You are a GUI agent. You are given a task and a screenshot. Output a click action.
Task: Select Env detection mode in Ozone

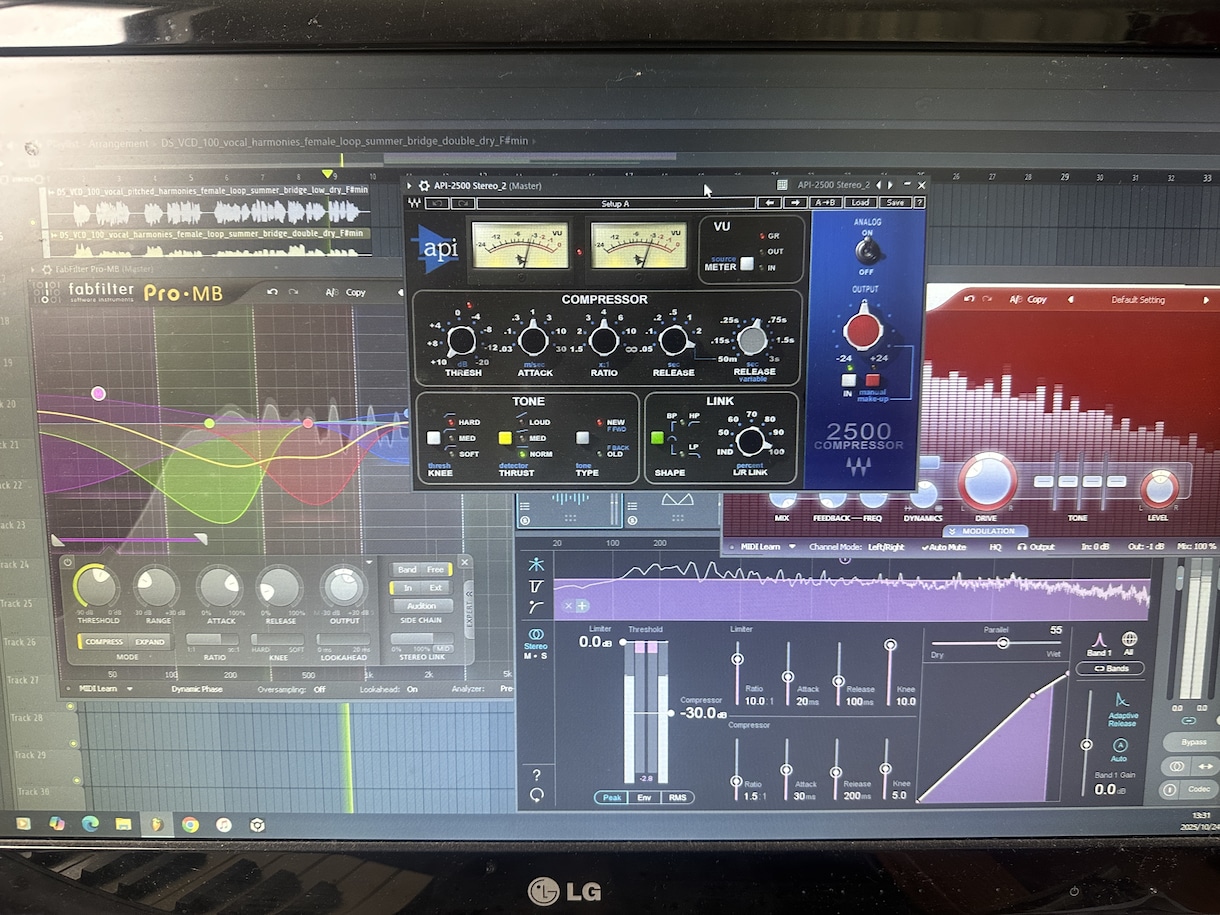(644, 798)
